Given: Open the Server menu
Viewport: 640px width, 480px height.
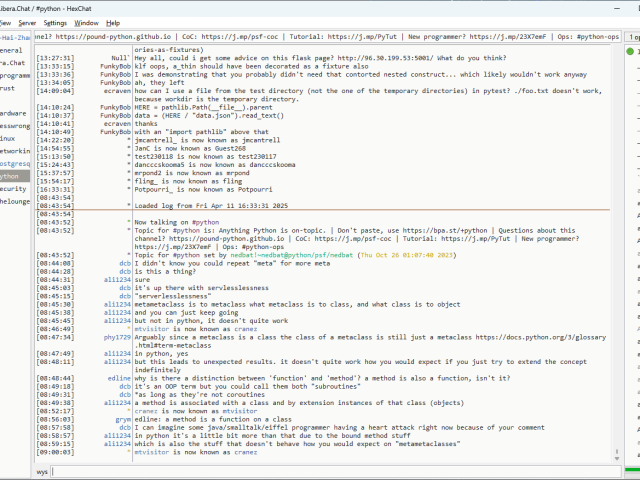Looking at the screenshot, I should click(x=27, y=22).
